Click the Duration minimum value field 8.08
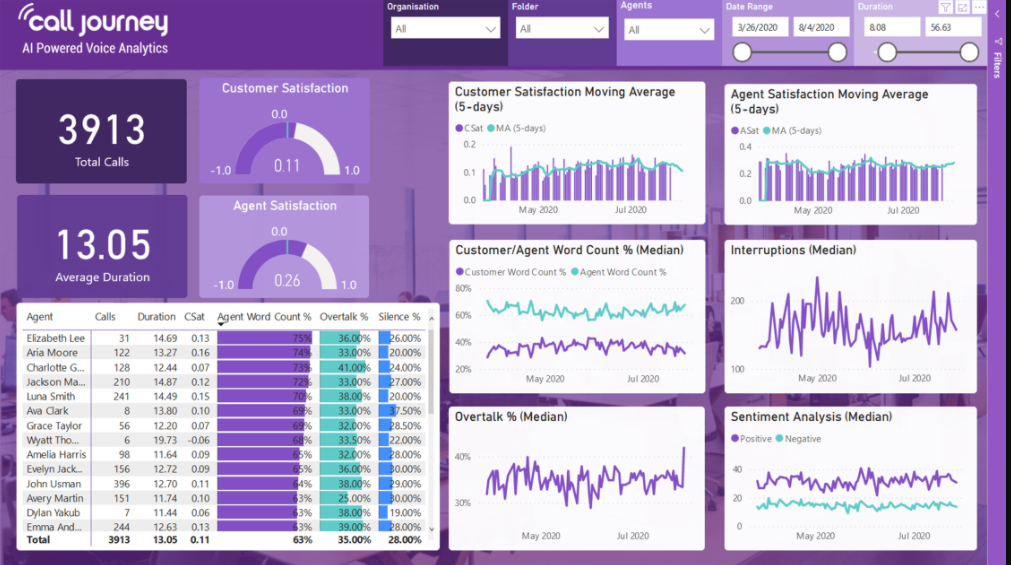The width and height of the screenshot is (1011, 565). (x=892, y=28)
